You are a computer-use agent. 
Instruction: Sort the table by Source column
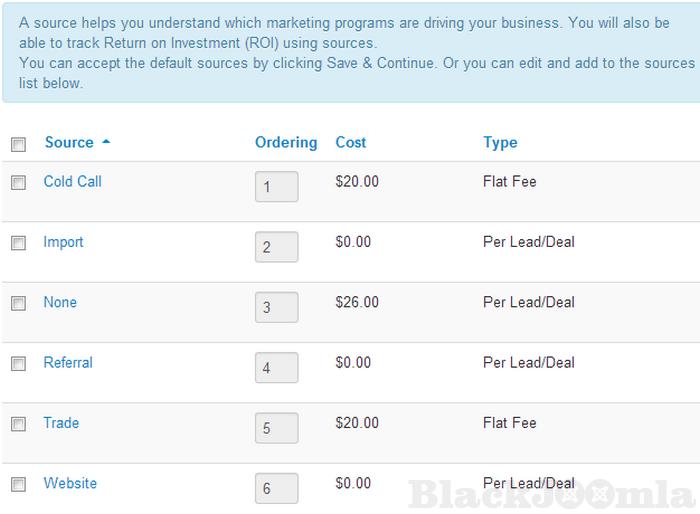[69, 142]
